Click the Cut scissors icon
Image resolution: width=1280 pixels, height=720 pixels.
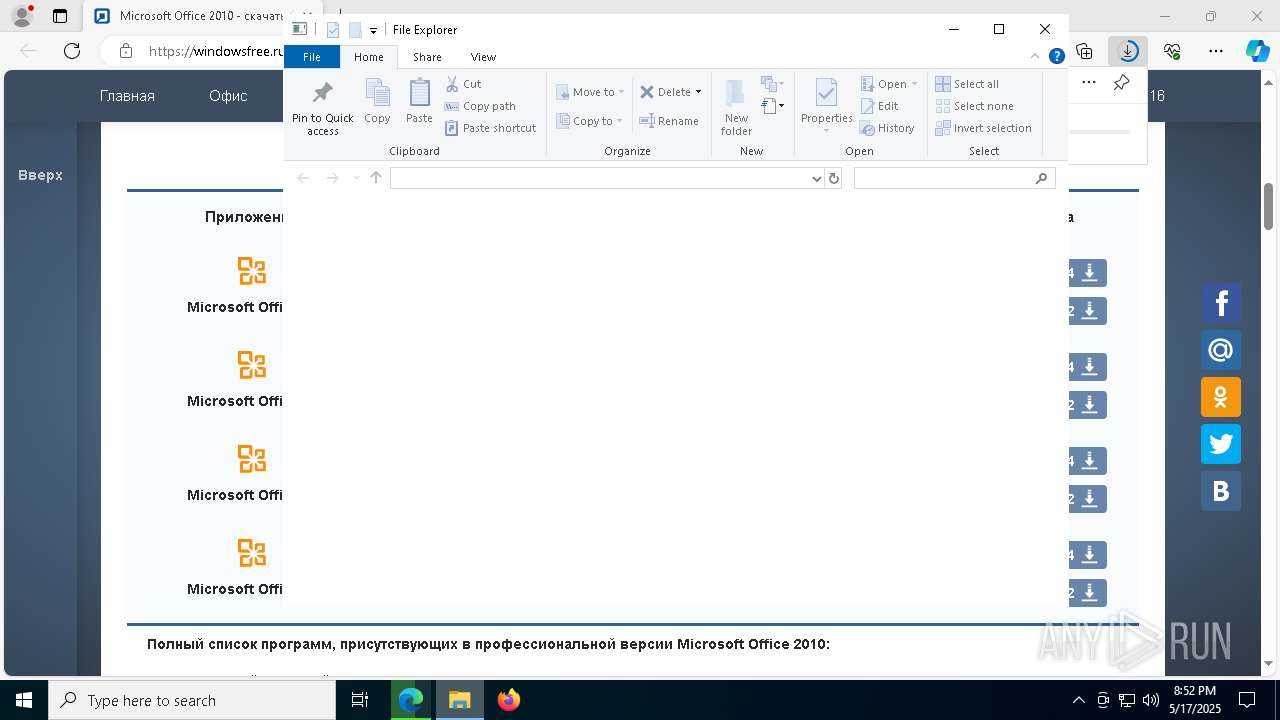(452, 84)
